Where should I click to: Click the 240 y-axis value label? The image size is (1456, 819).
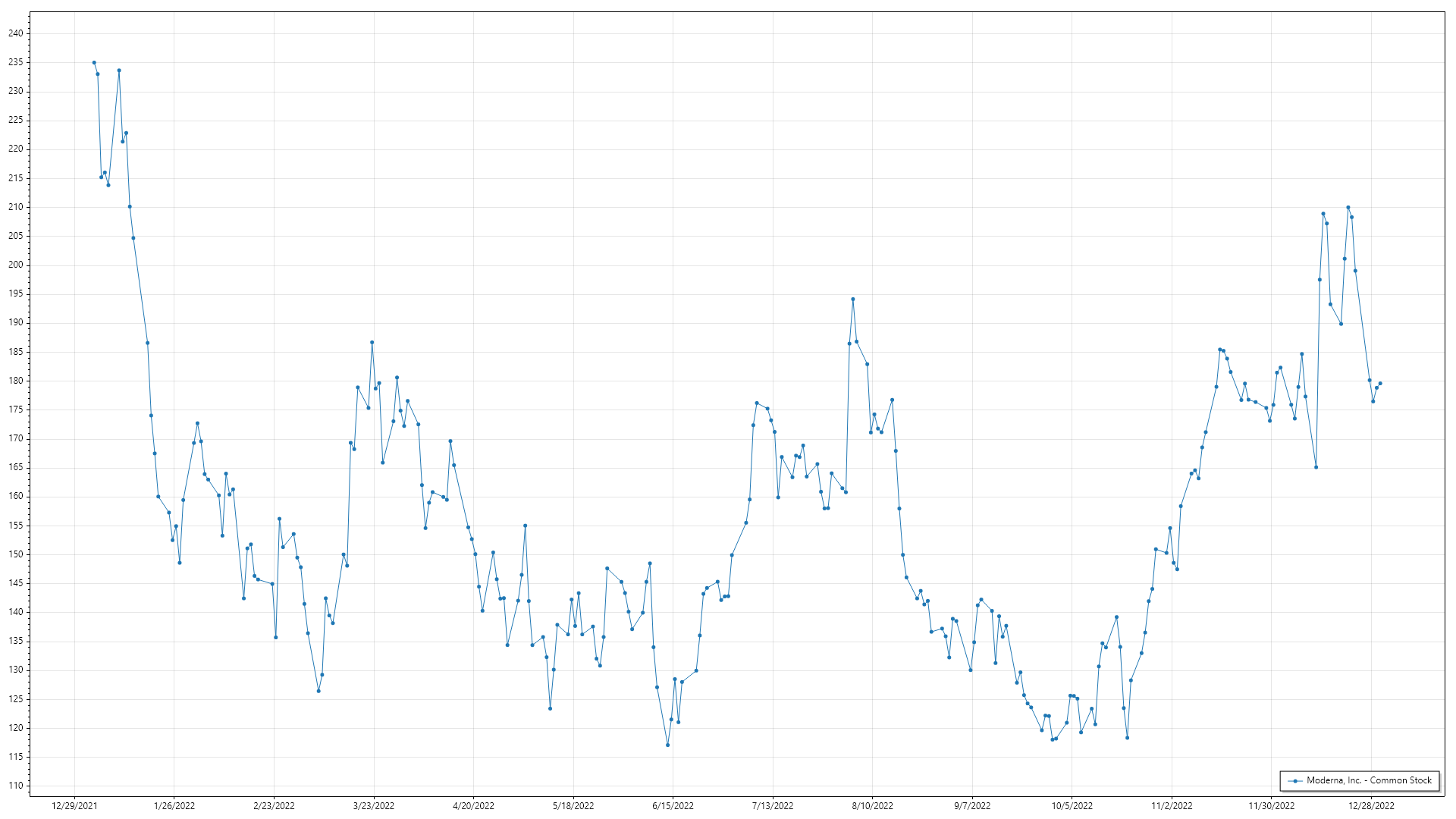[x=16, y=33]
